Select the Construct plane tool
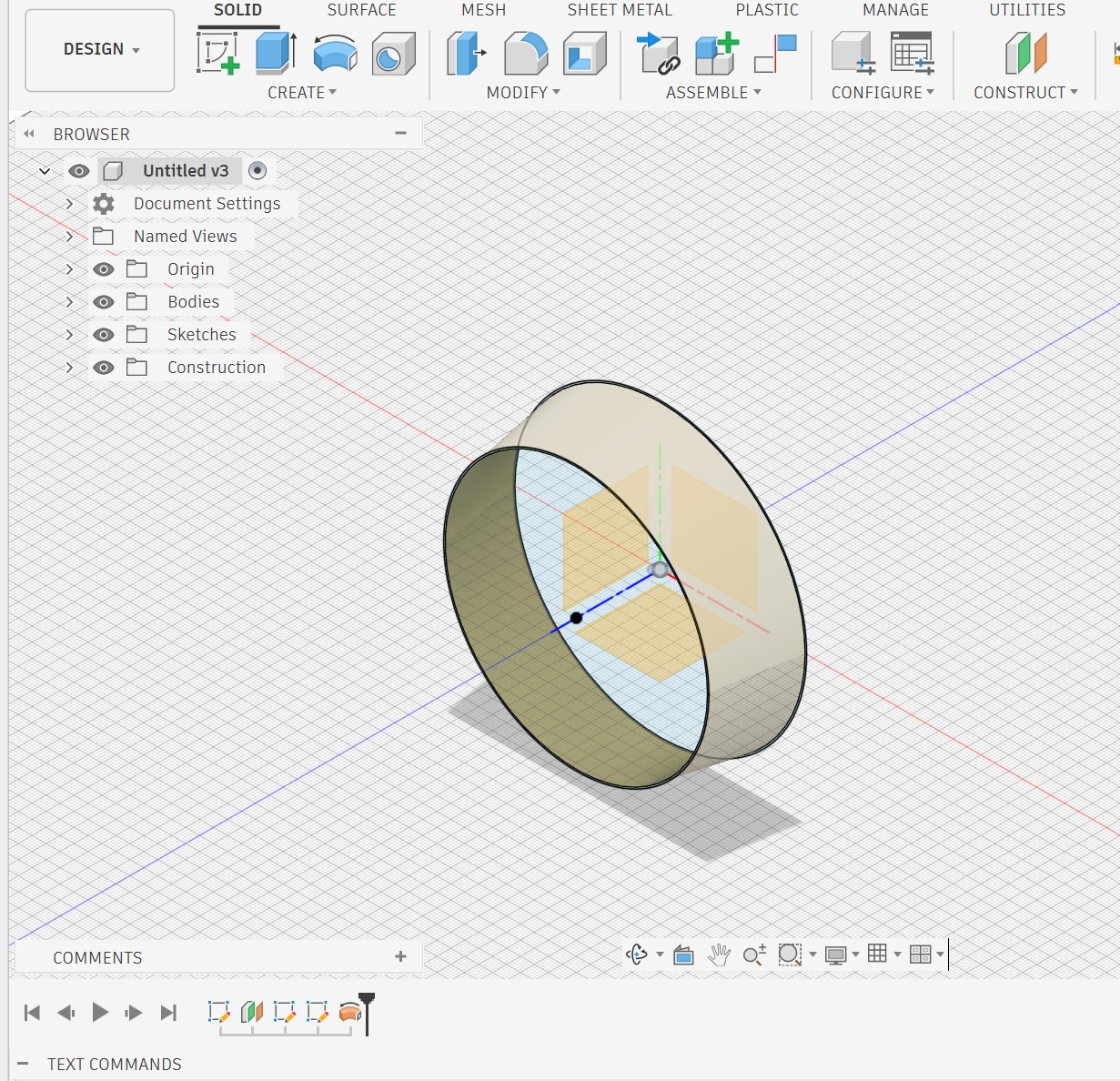Image resolution: width=1120 pixels, height=1081 pixels. (x=1025, y=53)
